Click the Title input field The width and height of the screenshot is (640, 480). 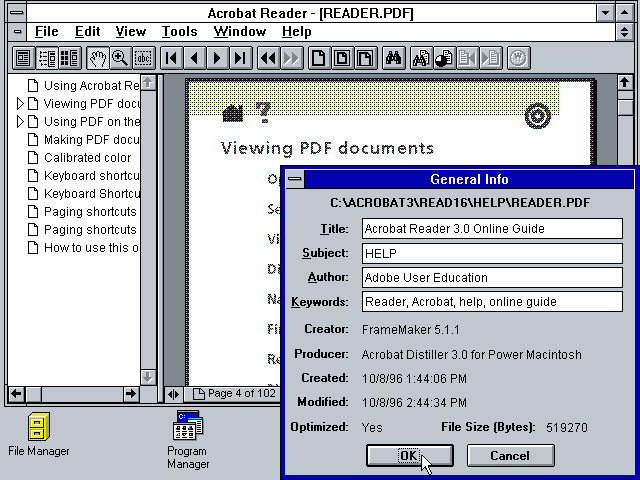[x=492, y=229]
